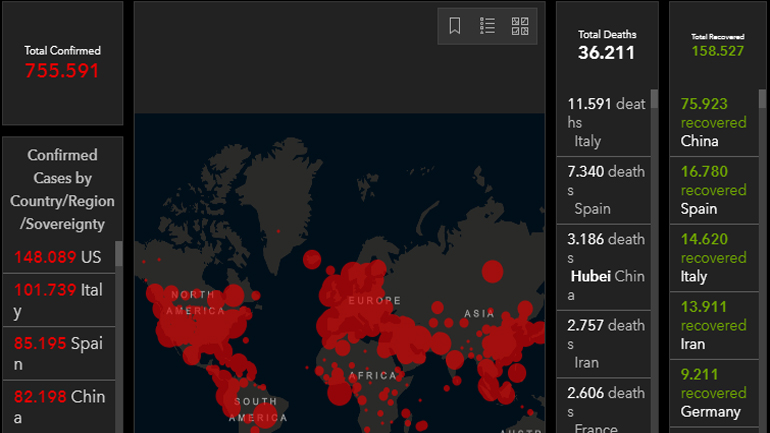Show the map legend list icon

tap(487, 26)
